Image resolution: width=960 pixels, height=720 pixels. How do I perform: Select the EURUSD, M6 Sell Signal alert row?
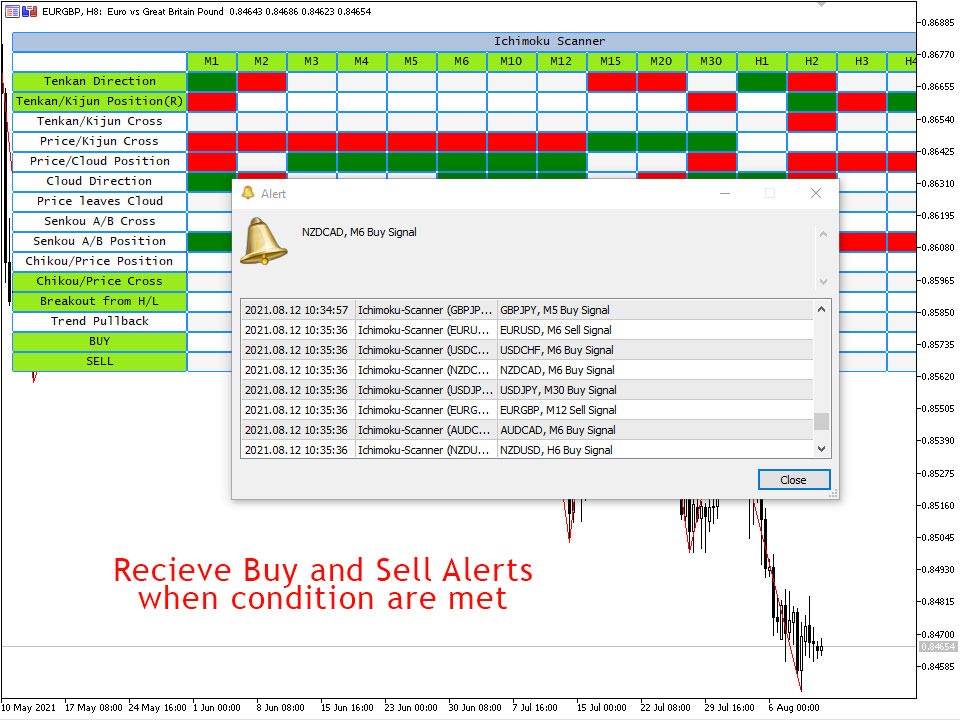[x=555, y=330]
